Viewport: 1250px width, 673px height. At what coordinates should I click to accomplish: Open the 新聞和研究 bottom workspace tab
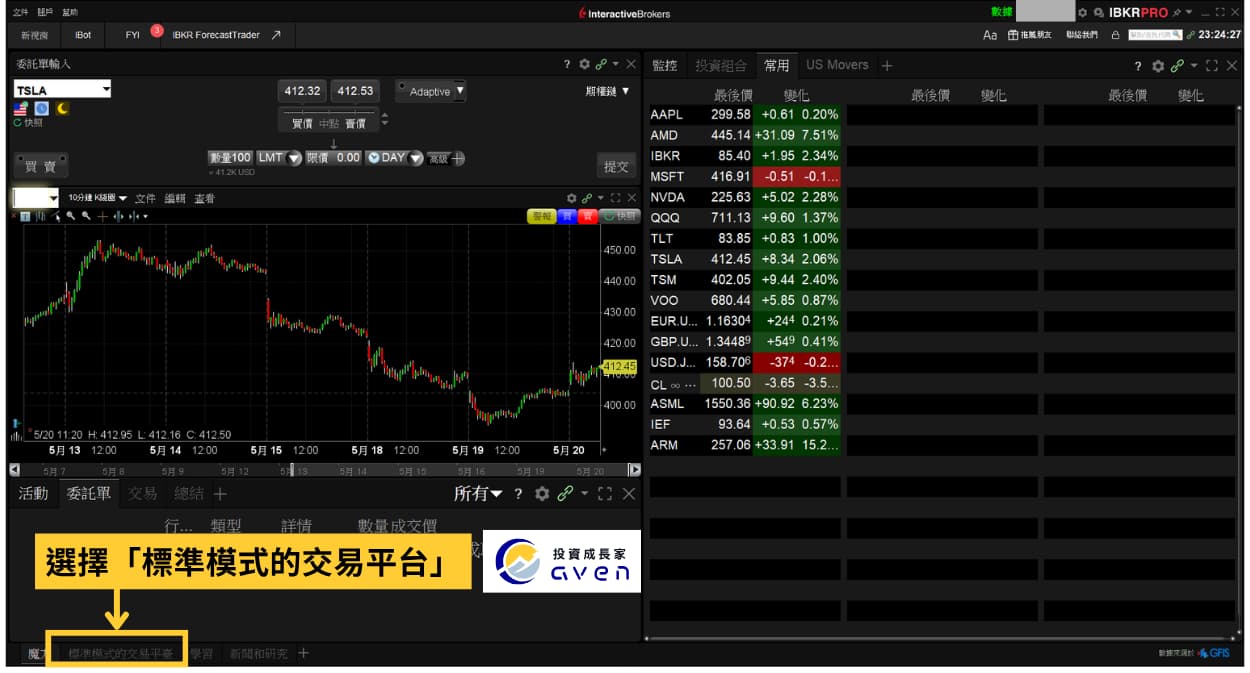(x=258, y=654)
